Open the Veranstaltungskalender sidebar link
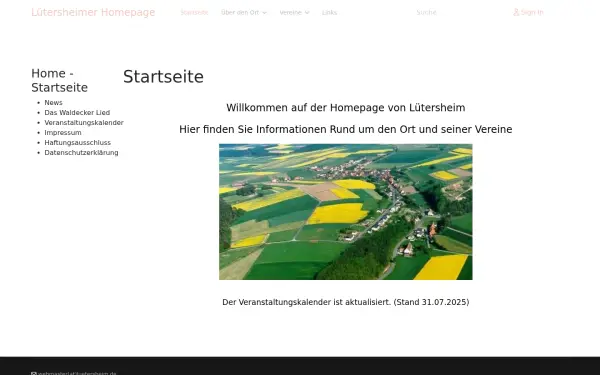This screenshot has width=600, height=375. pos(84,122)
